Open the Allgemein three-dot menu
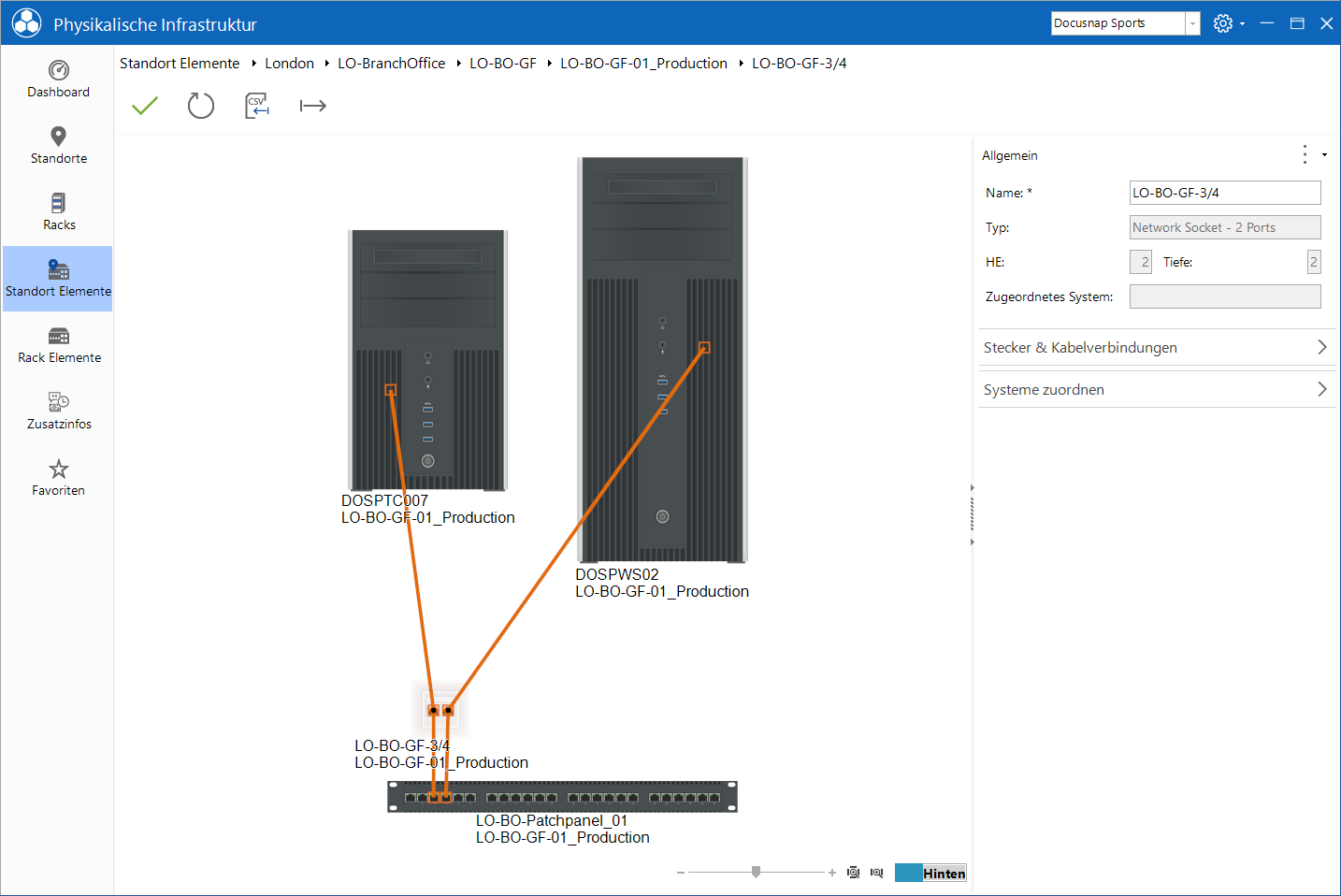 pyautogui.click(x=1305, y=155)
